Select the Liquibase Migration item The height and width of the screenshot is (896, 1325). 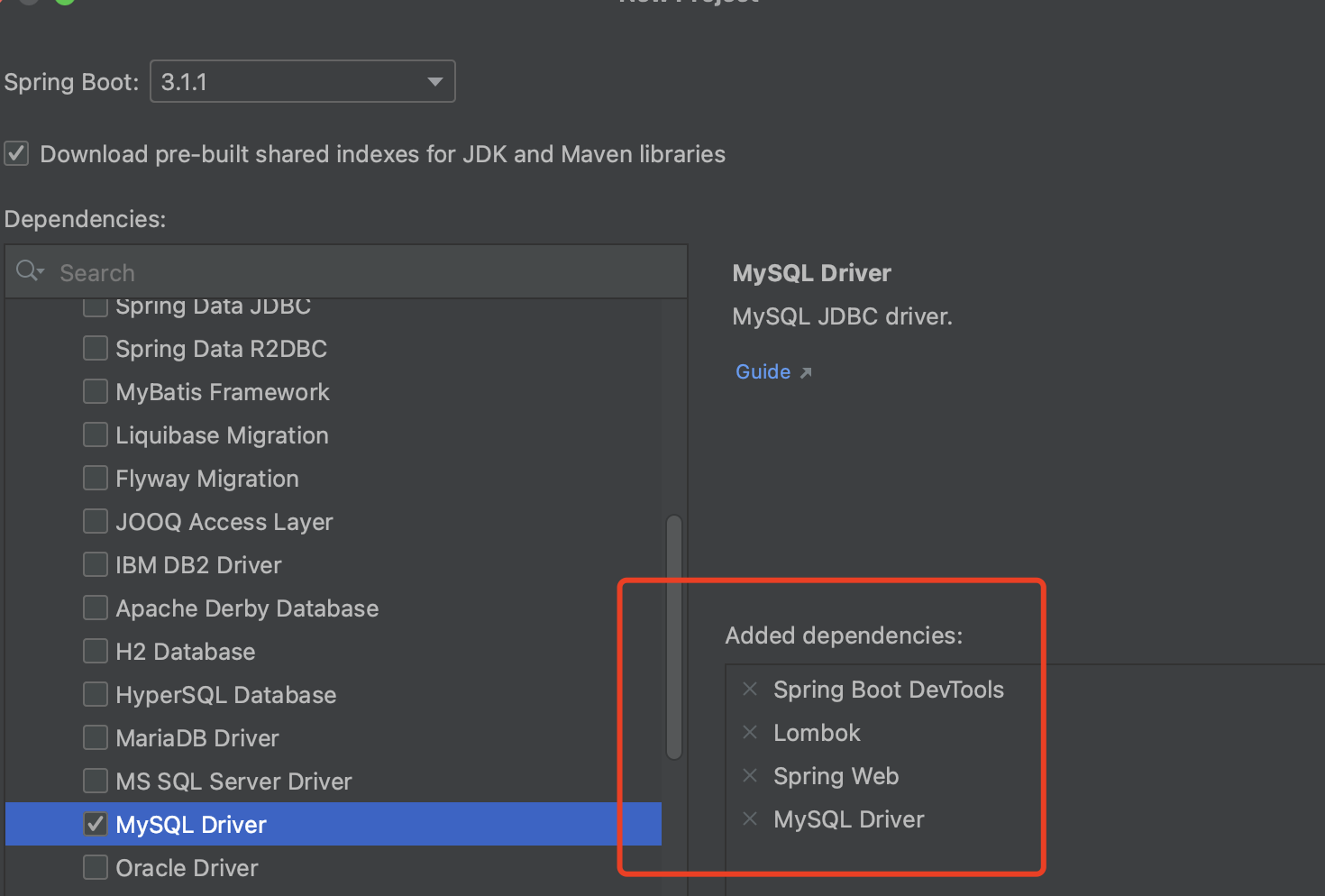(222, 435)
